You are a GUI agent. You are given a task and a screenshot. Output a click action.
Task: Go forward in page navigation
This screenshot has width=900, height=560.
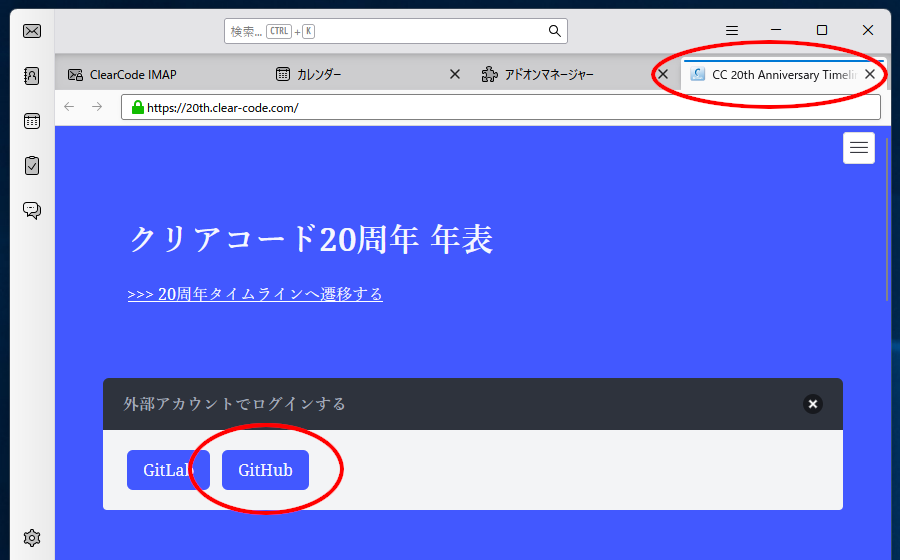point(97,107)
